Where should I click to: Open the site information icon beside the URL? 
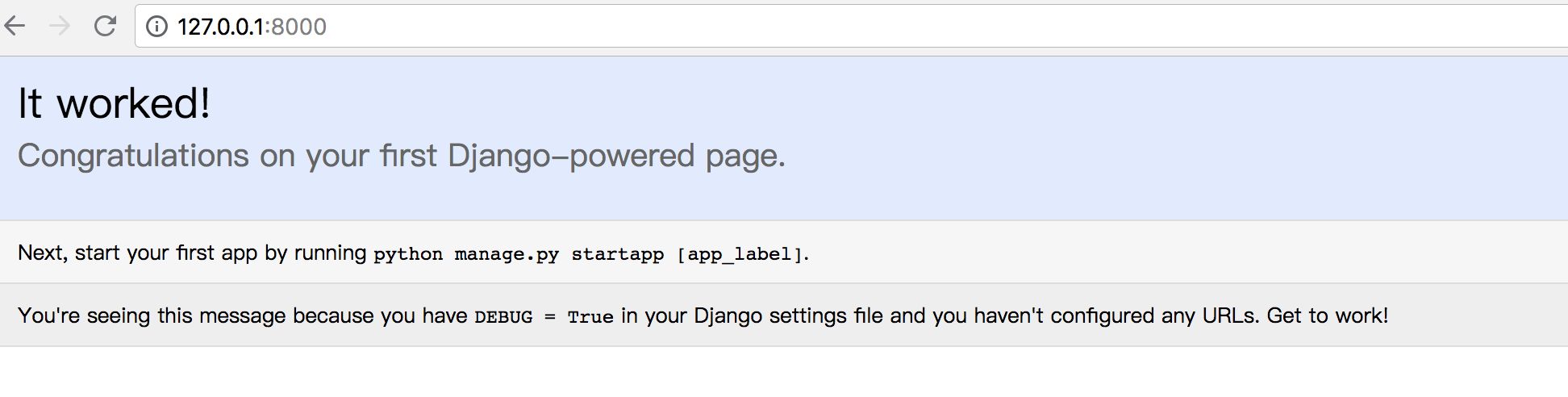coord(156,27)
